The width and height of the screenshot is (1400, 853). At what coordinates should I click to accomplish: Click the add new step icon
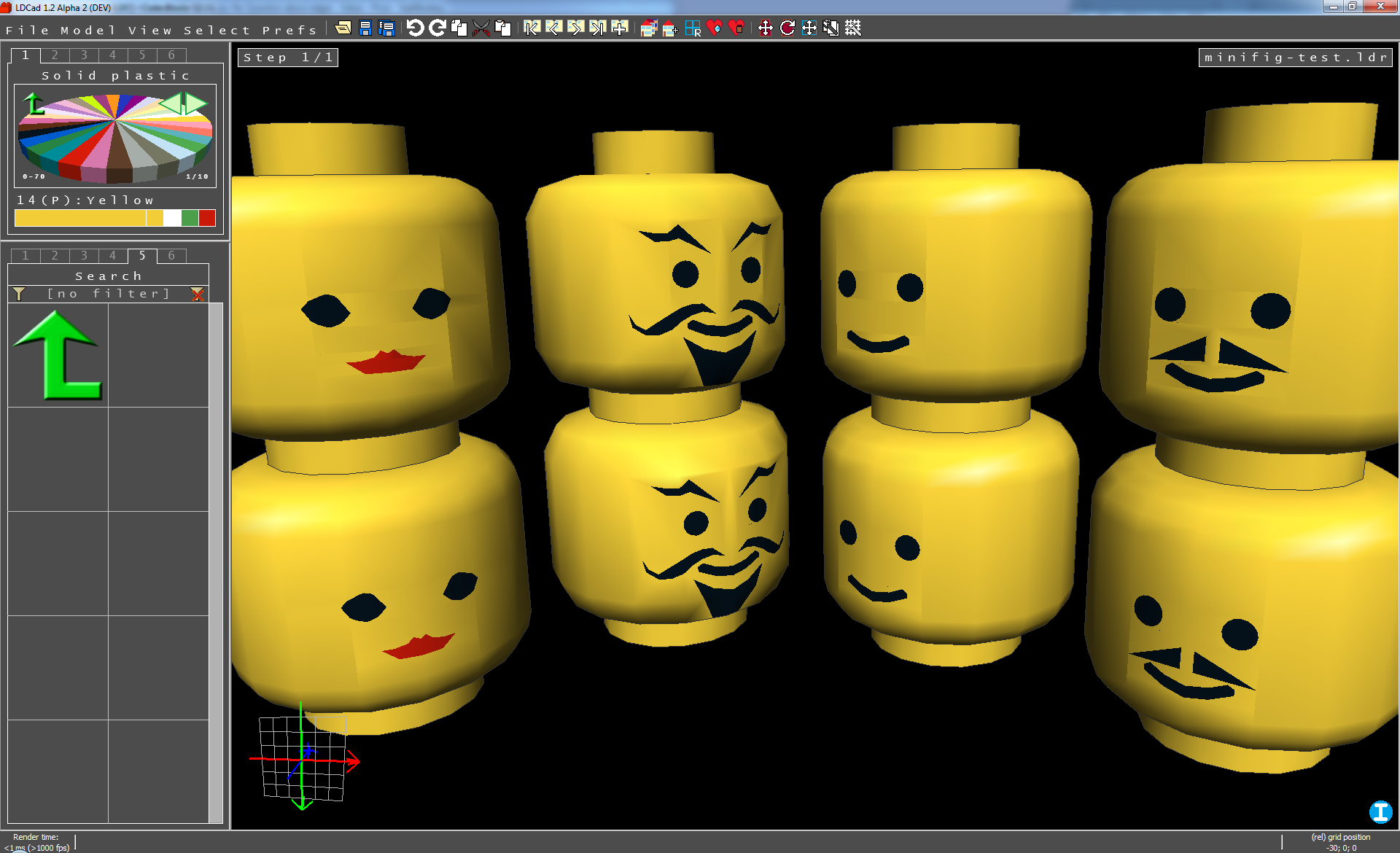point(620,28)
